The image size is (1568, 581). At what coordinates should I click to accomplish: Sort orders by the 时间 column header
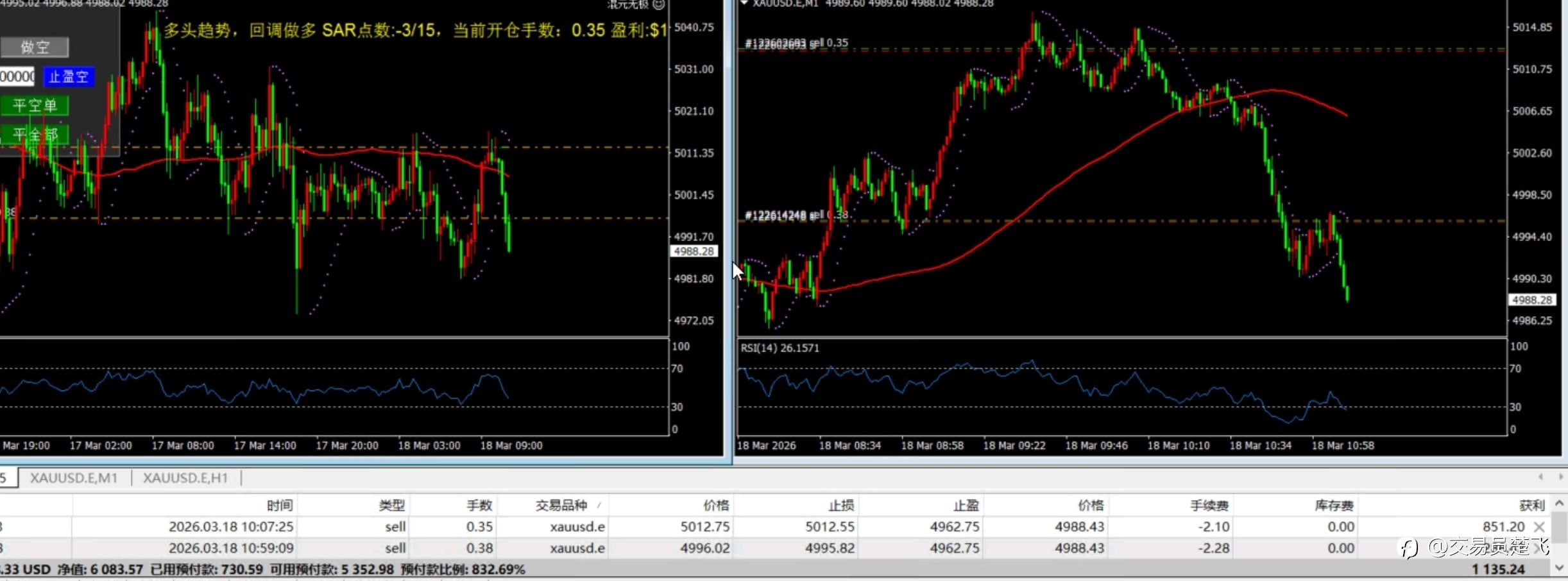pos(280,505)
